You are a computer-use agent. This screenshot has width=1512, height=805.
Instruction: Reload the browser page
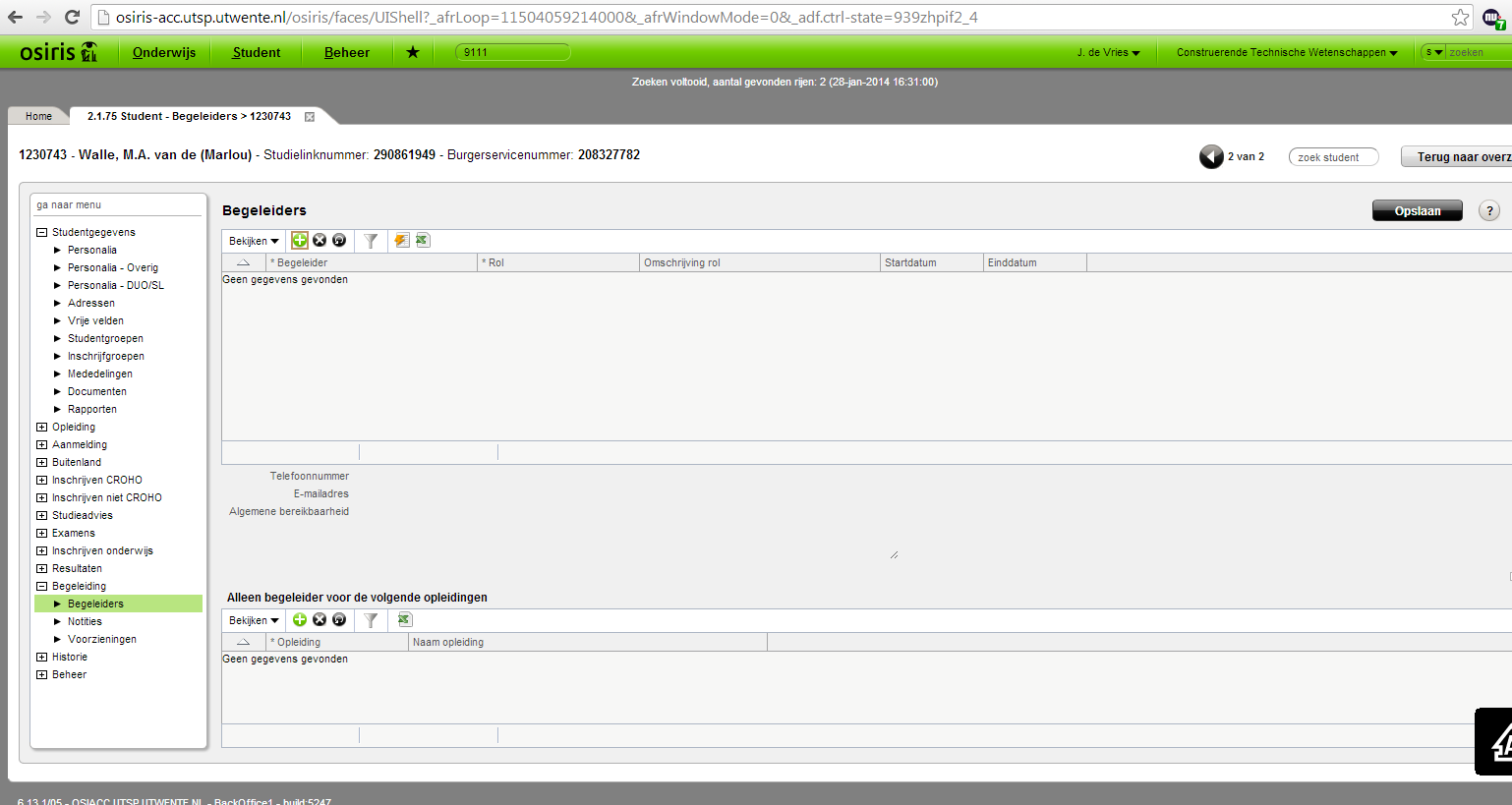(72, 17)
